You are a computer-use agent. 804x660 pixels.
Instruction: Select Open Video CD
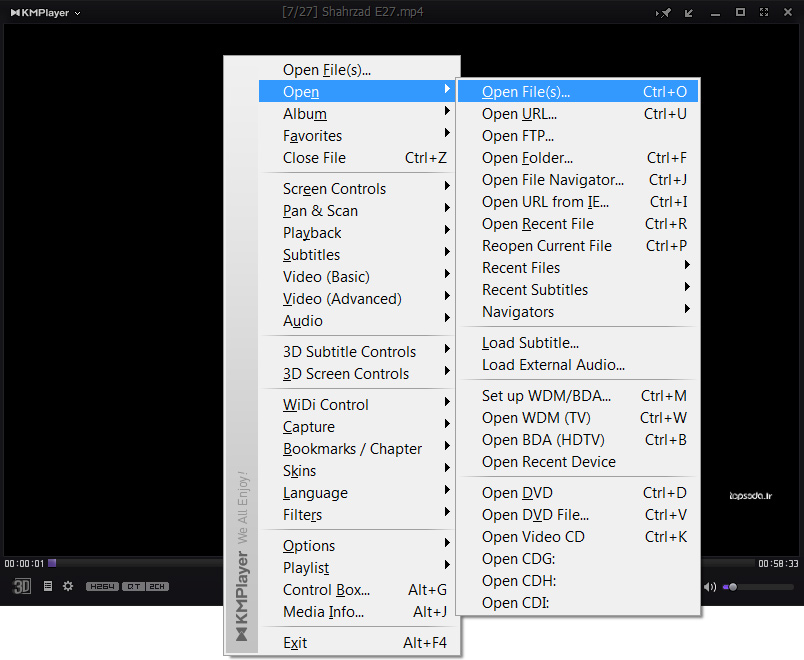tap(578, 537)
